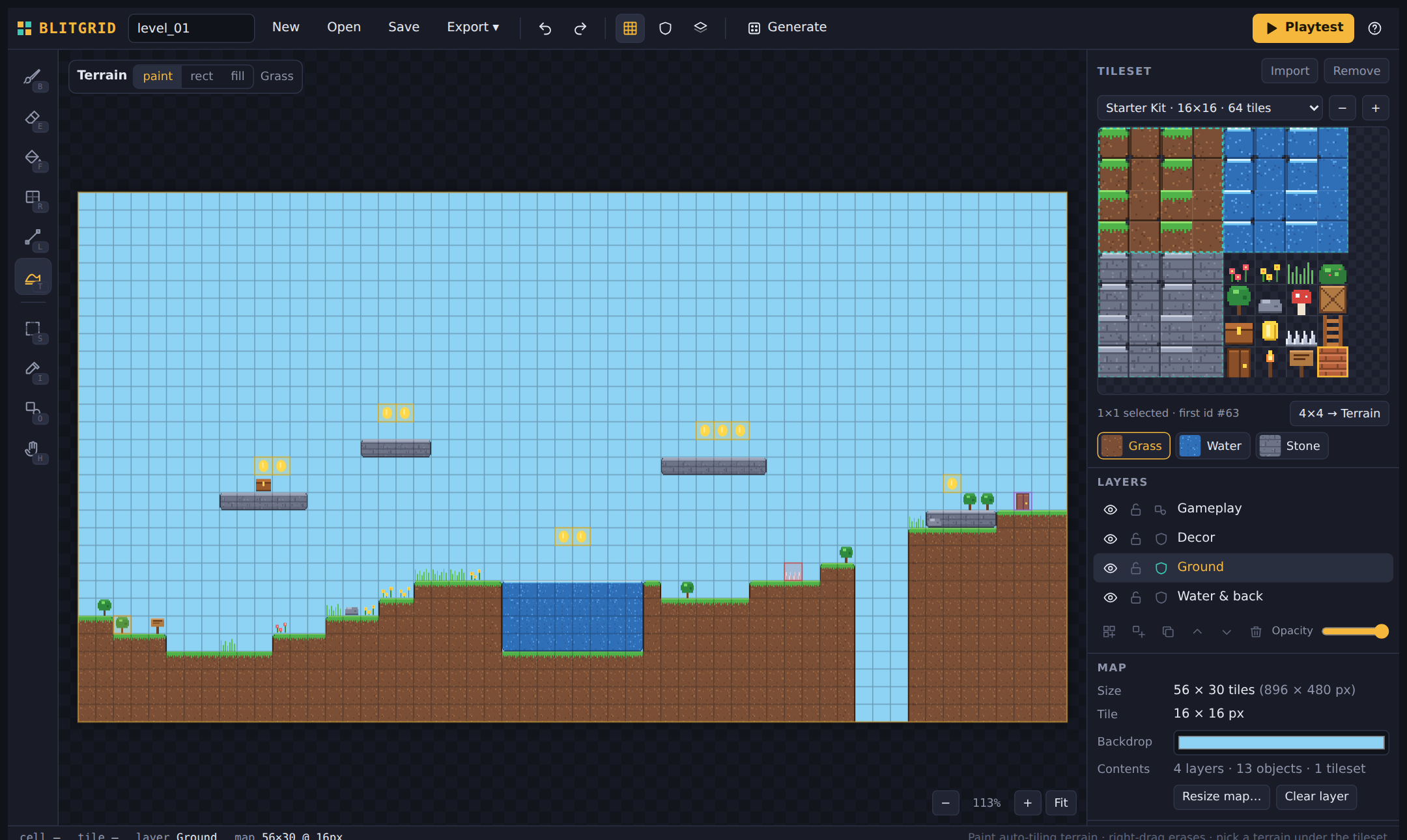Open the Export dropdown menu

(473, 27)
